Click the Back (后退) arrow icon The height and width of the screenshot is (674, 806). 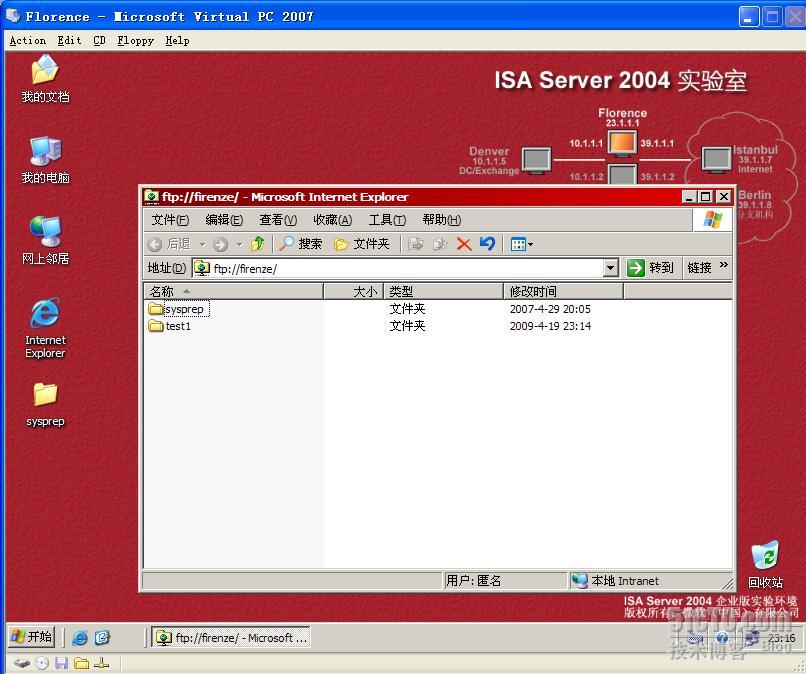[x=155, y=244]
